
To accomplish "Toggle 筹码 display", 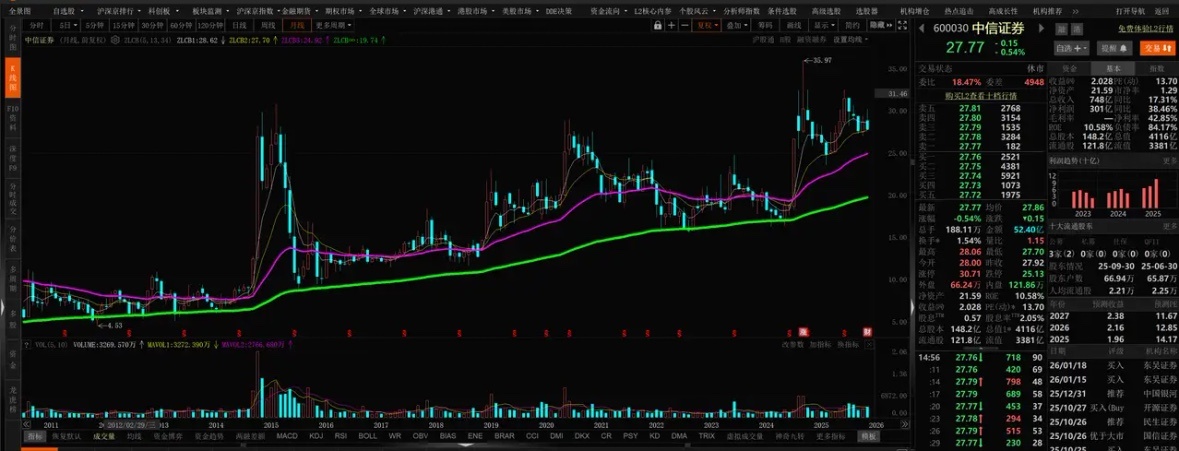I will point(766,25).
